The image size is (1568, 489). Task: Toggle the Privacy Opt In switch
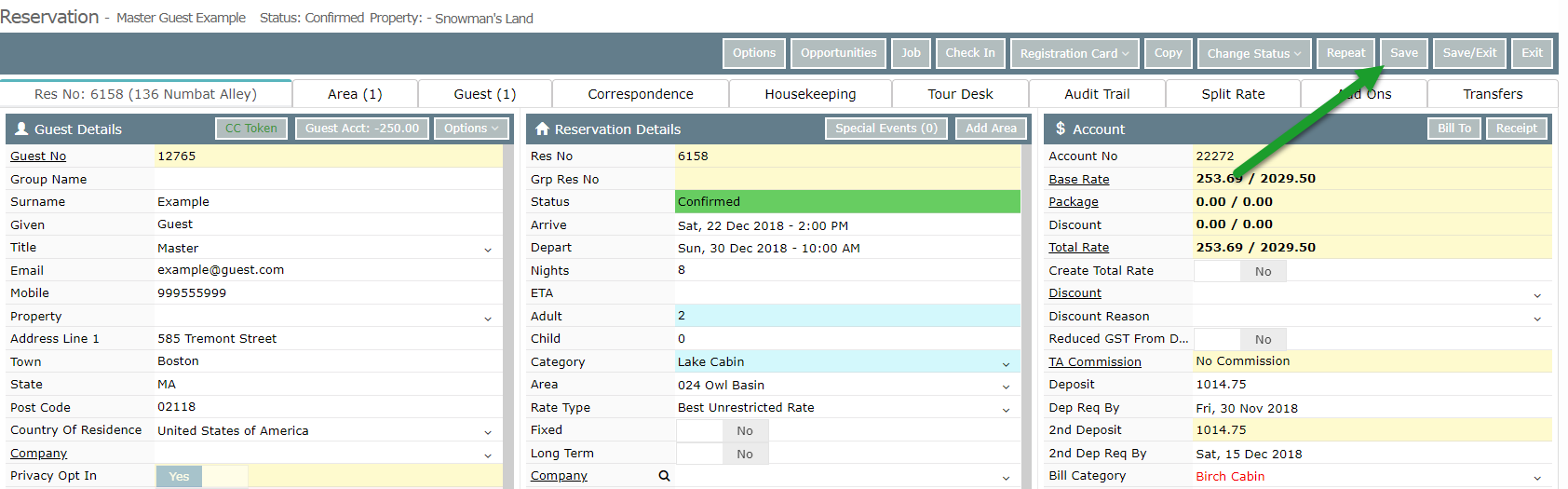click(x=202, y=476)
